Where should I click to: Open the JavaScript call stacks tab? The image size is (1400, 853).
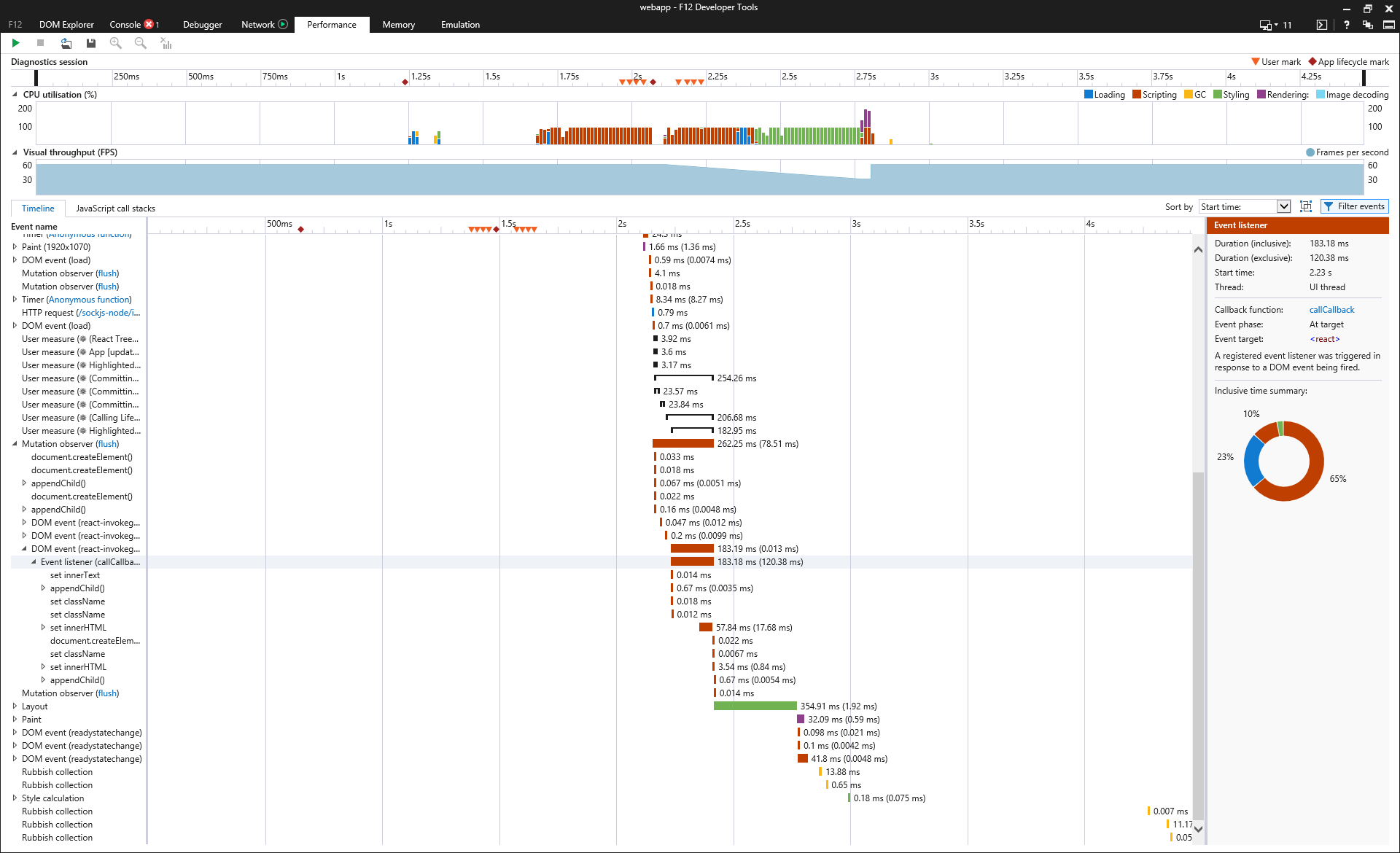[x=115, y=209]
